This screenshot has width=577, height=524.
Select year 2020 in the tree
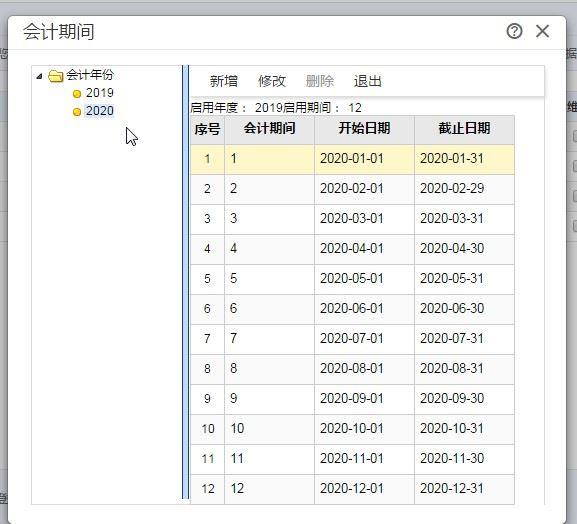[99, 111]
